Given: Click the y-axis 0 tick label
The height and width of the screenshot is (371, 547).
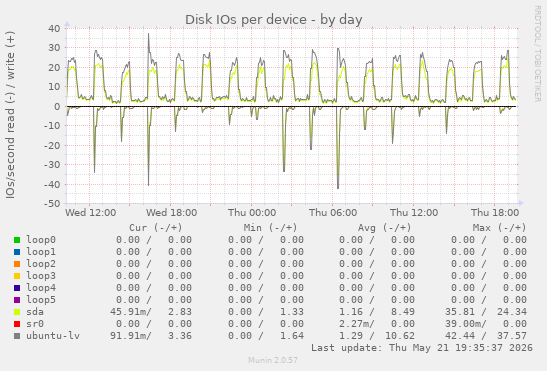Looking at the screenshot, I should click(x=57, y=106).
